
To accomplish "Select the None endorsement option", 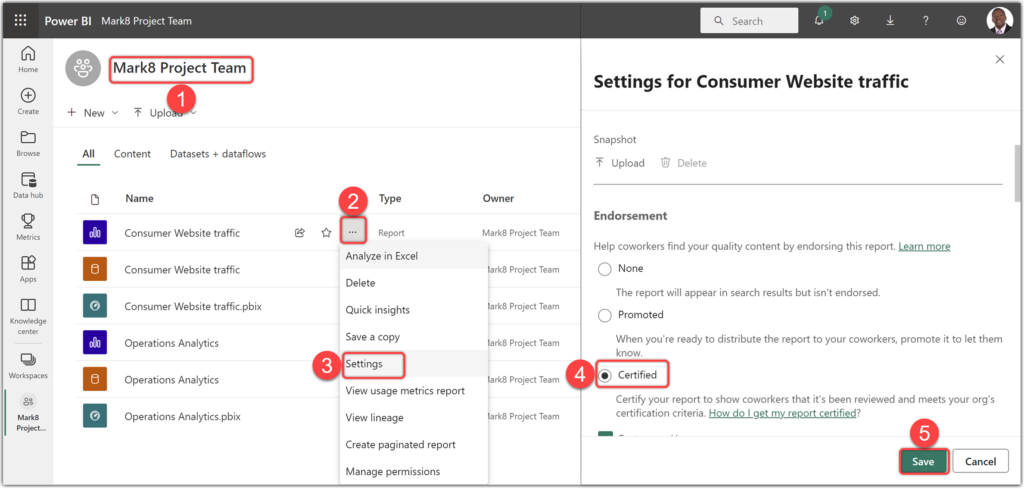I will pos(605,269).
